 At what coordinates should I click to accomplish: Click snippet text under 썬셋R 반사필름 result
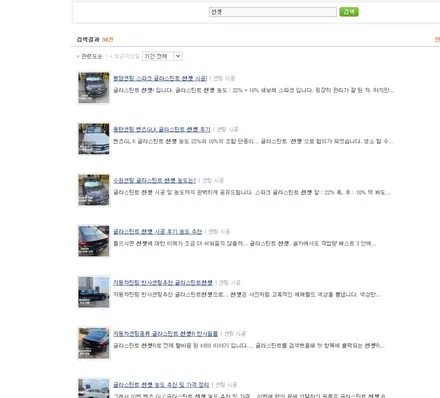pos(249,345)
